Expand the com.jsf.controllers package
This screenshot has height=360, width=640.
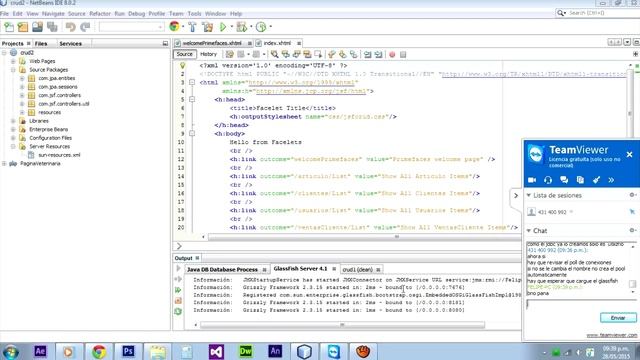click(22, 96)
